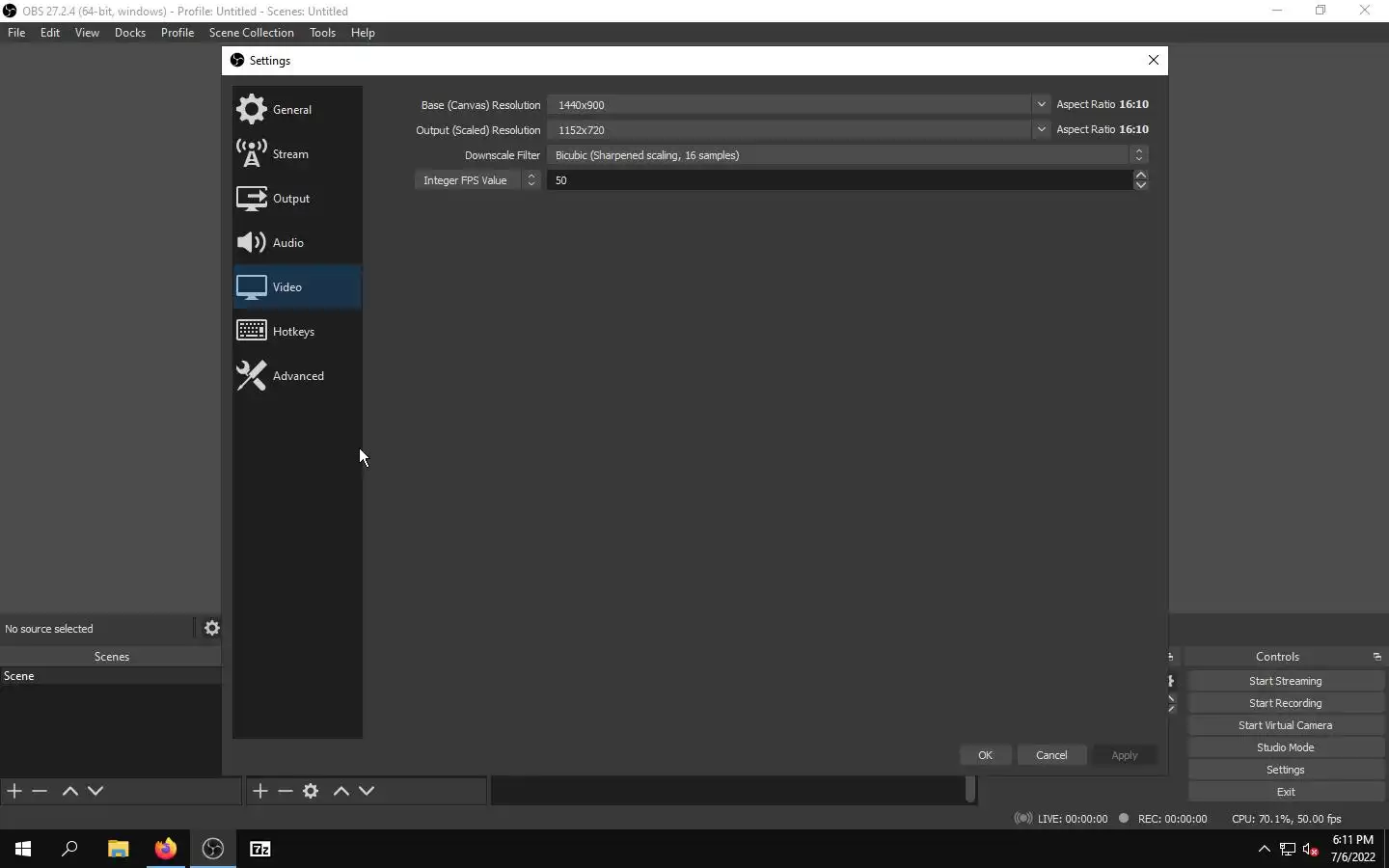Viewport: 1389px width, 868px height.
Task: Click Exit button in Controls dock
Action: (x=1285, y=792)
